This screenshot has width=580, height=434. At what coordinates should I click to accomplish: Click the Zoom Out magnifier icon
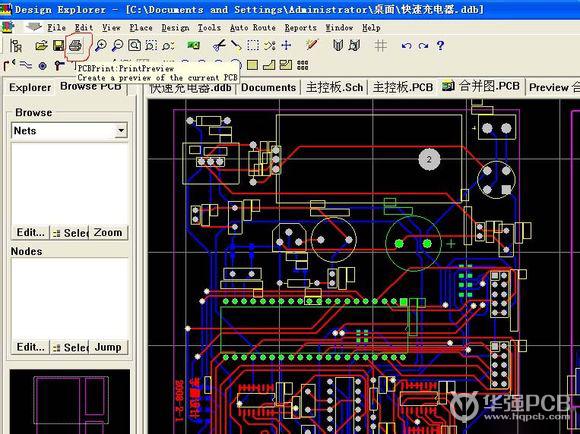click(117, 46)
